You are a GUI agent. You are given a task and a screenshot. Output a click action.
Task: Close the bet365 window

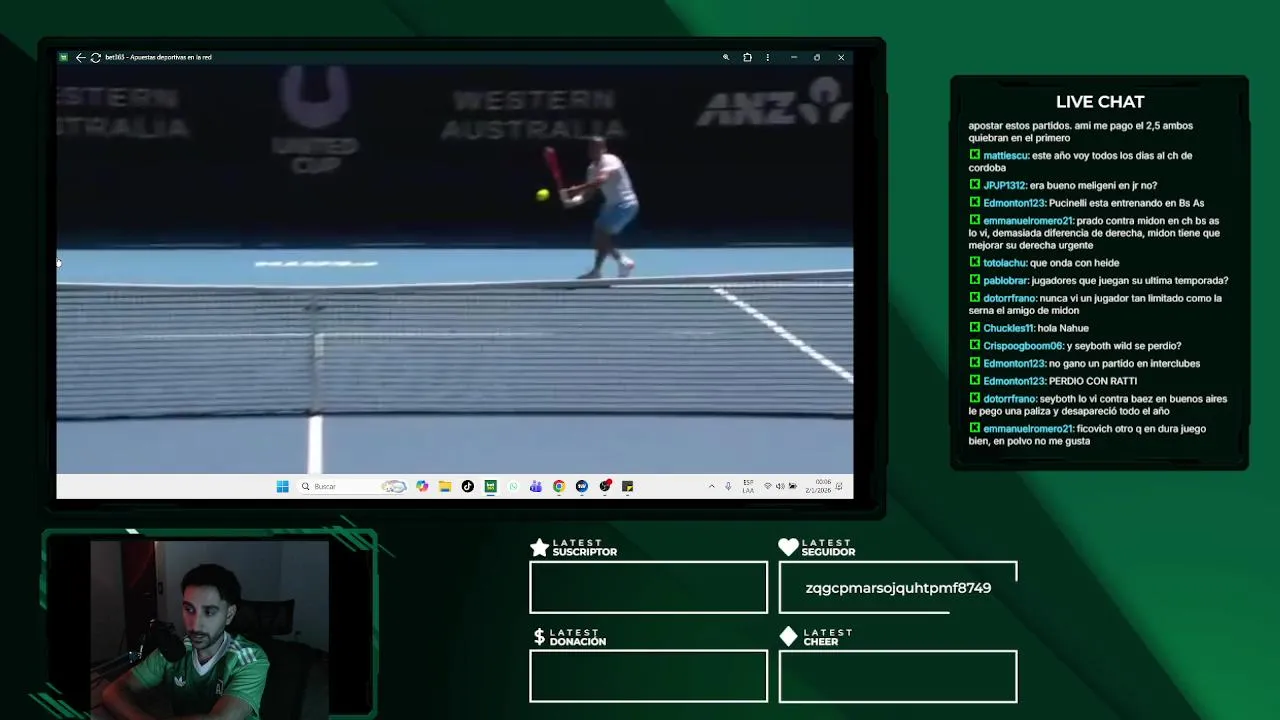(841, 57)
